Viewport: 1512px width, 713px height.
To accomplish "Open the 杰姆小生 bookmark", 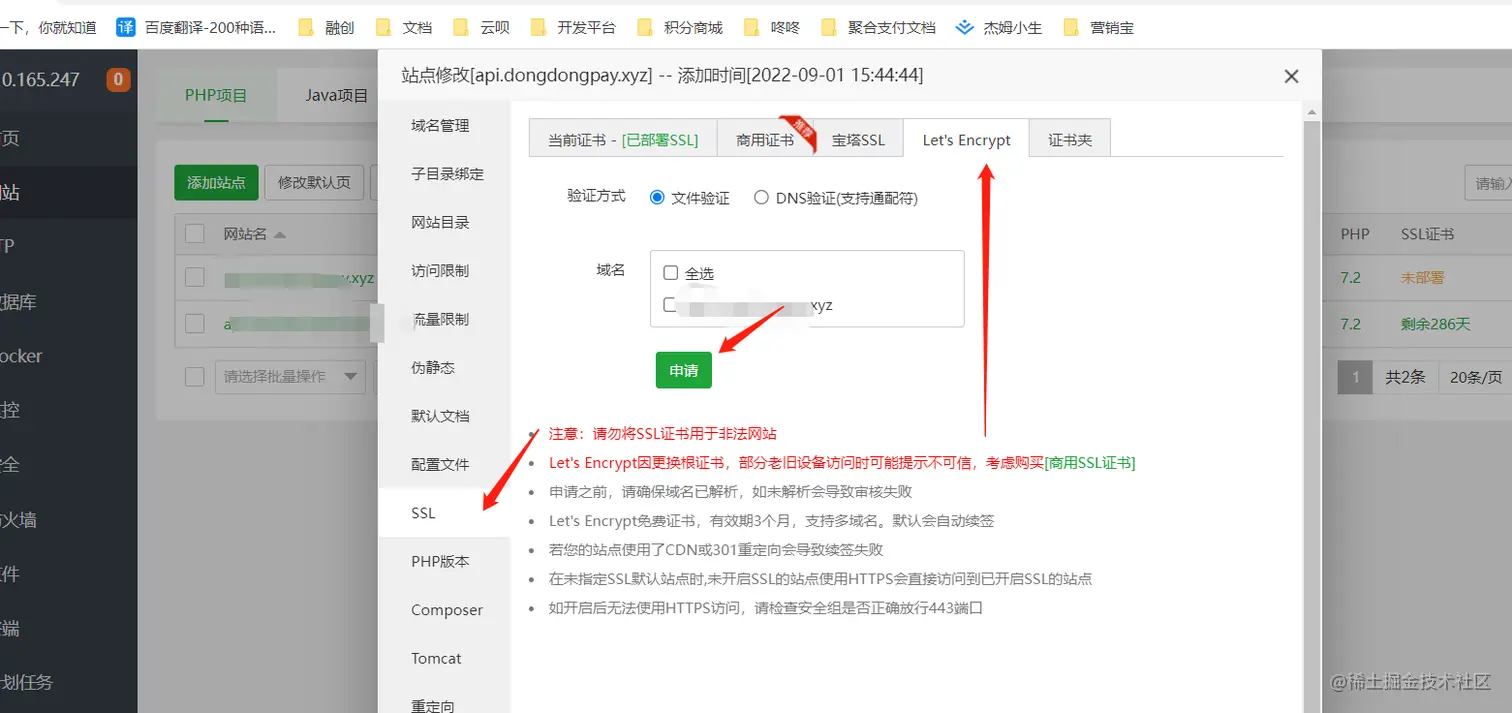I will coord(999,27).
